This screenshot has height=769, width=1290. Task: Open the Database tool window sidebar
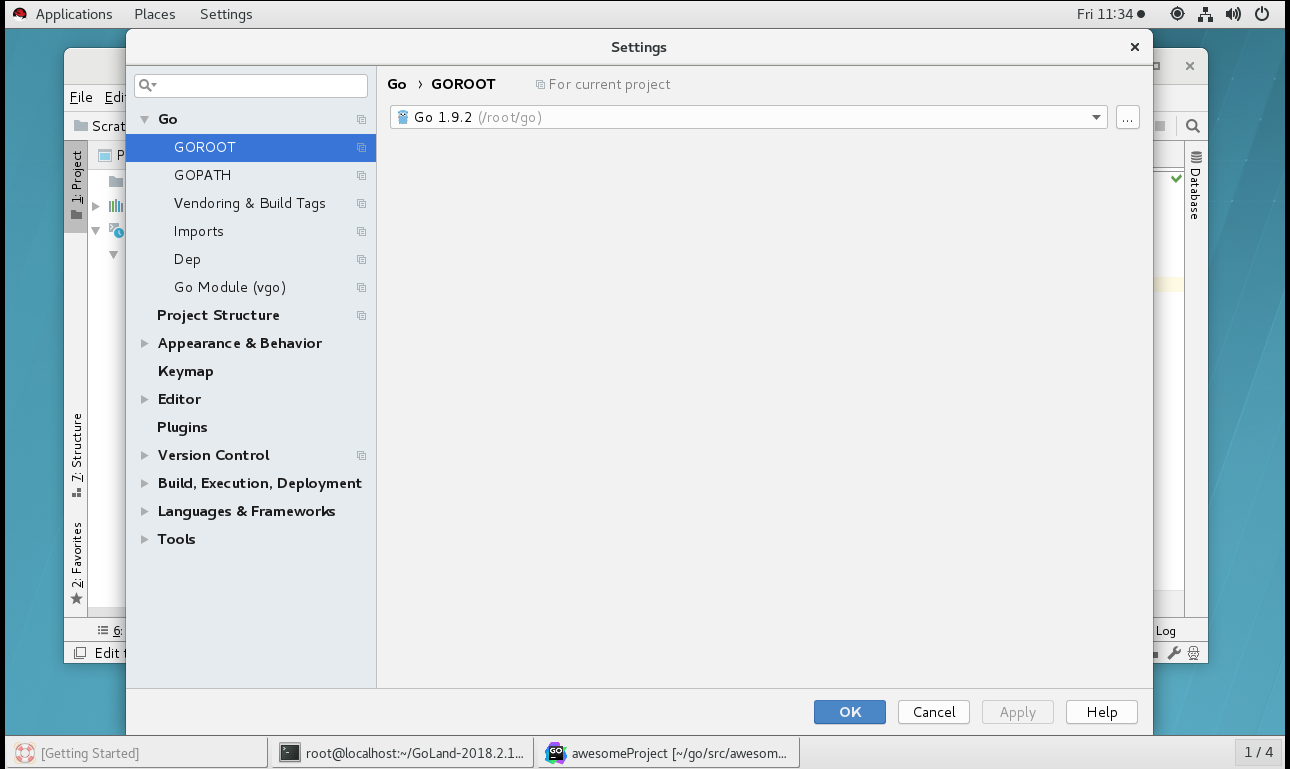tap(1195, 185)
